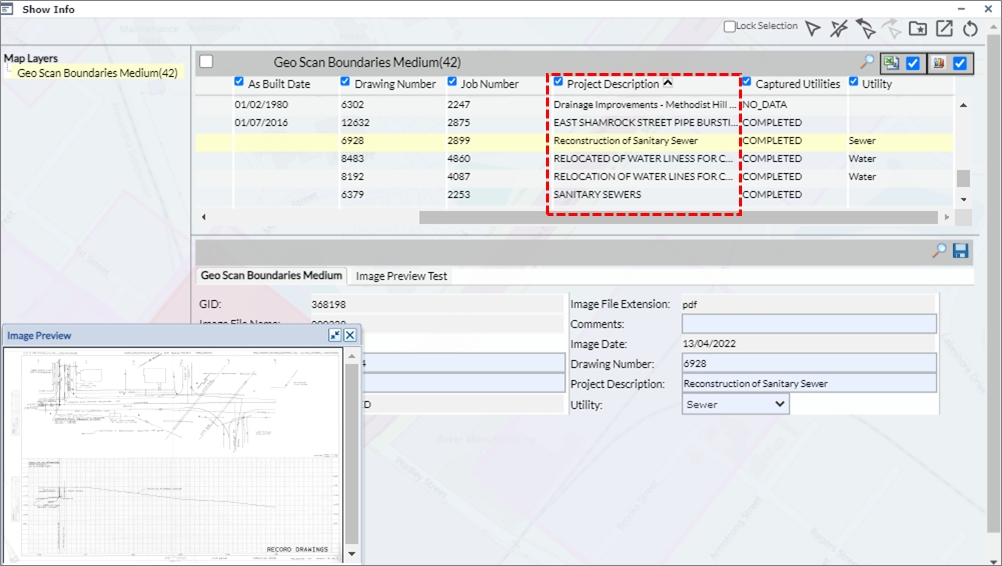Select the SANITARY SEWERS table row
Viewport: 1002px width, 566px height.
click(597, 195)
